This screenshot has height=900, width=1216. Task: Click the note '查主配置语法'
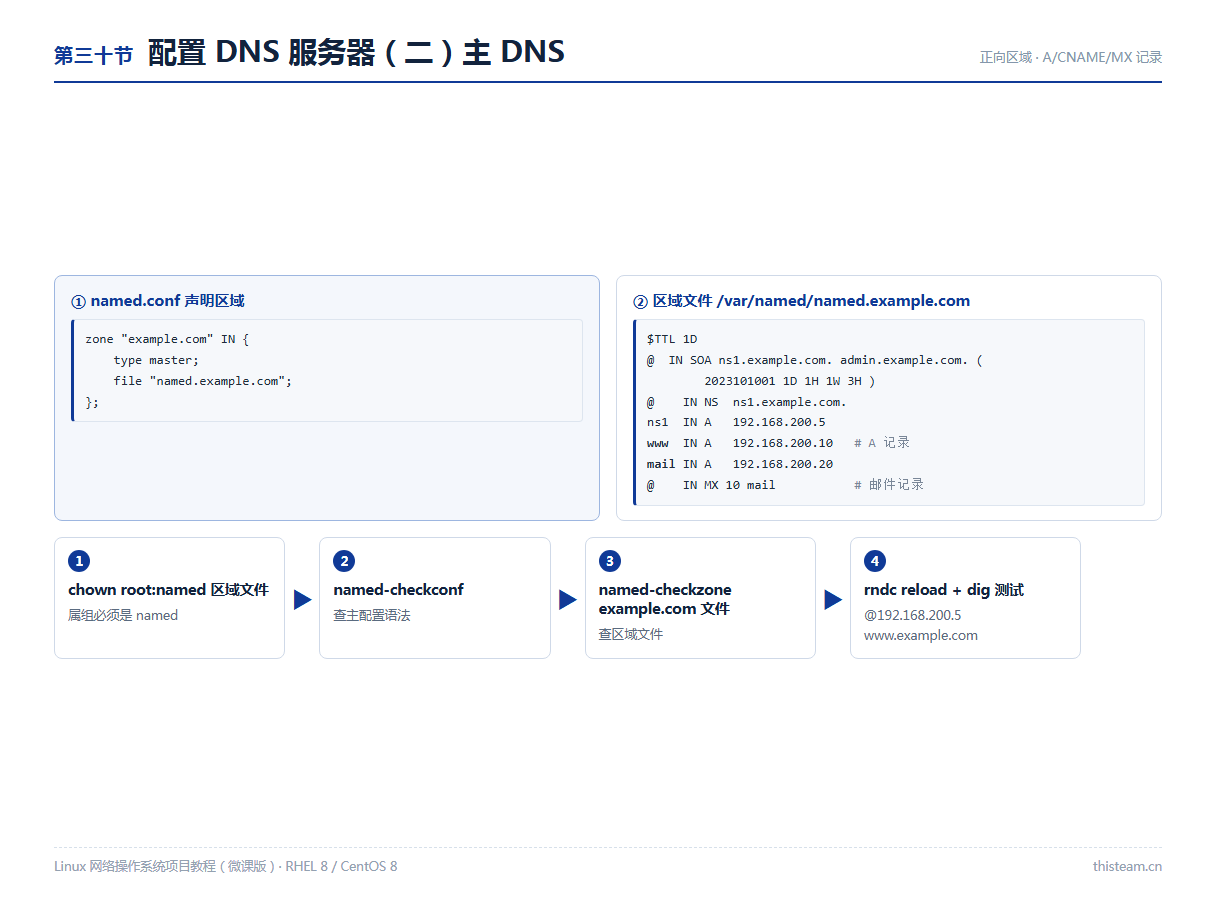pyautogui.click(x=372, y=615)
